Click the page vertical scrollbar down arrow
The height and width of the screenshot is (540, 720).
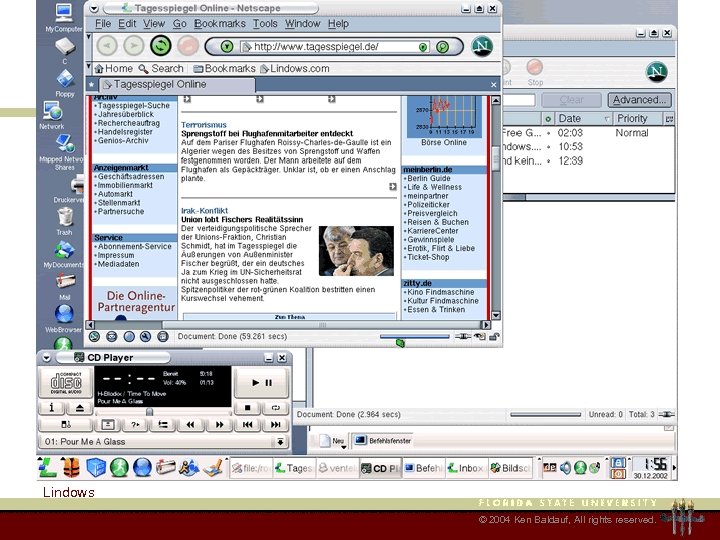[495, 315]
